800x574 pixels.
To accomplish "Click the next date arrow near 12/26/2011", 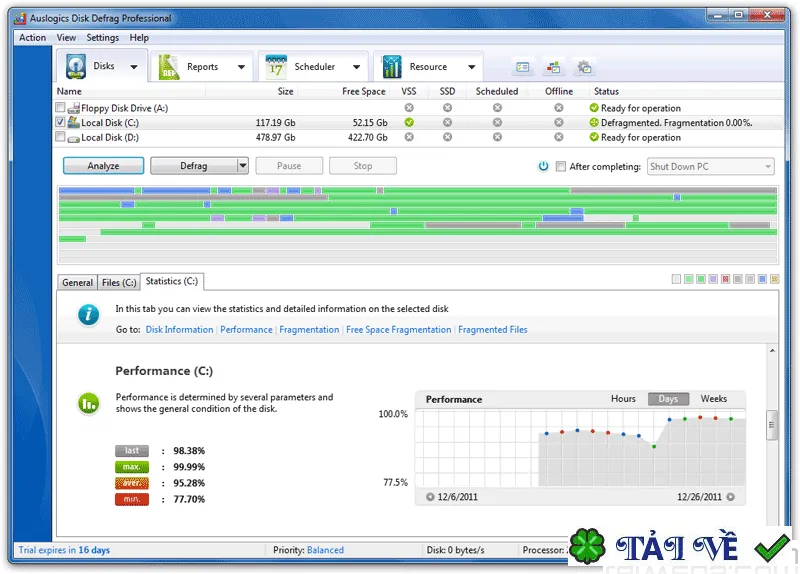I will tap(731, 497).
